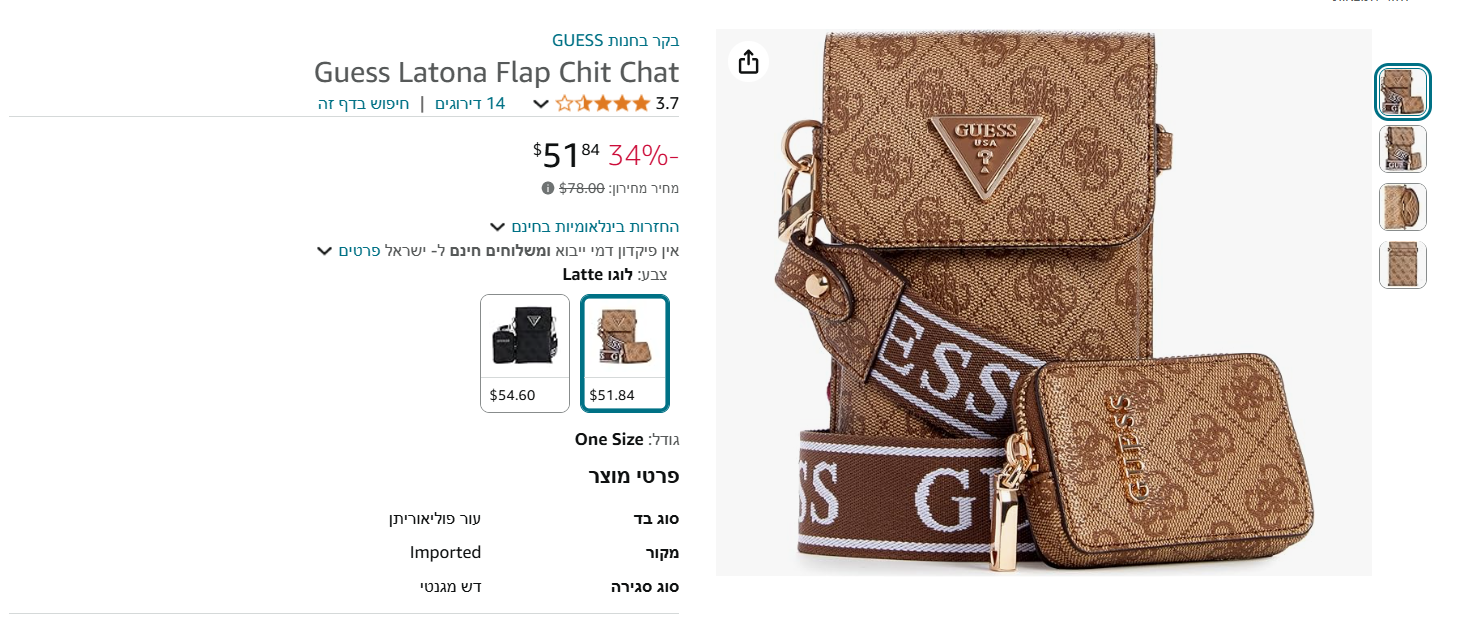1462x638 pixels.
Task: Click the Guess Latona Flap Chit Chat title
Action: click(x=496, y=72)
